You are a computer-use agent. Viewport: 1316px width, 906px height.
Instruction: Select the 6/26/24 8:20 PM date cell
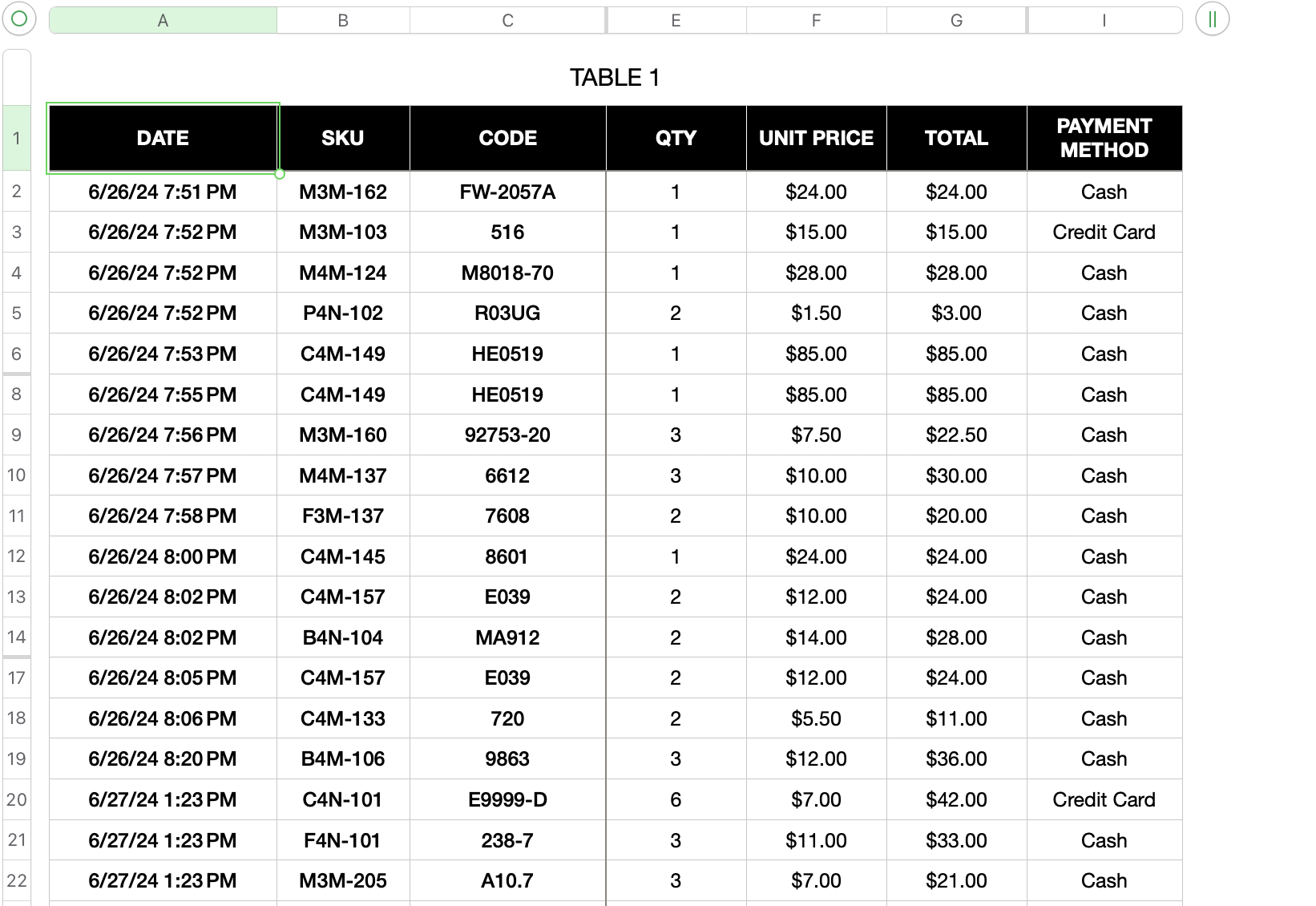pos(163,759)
